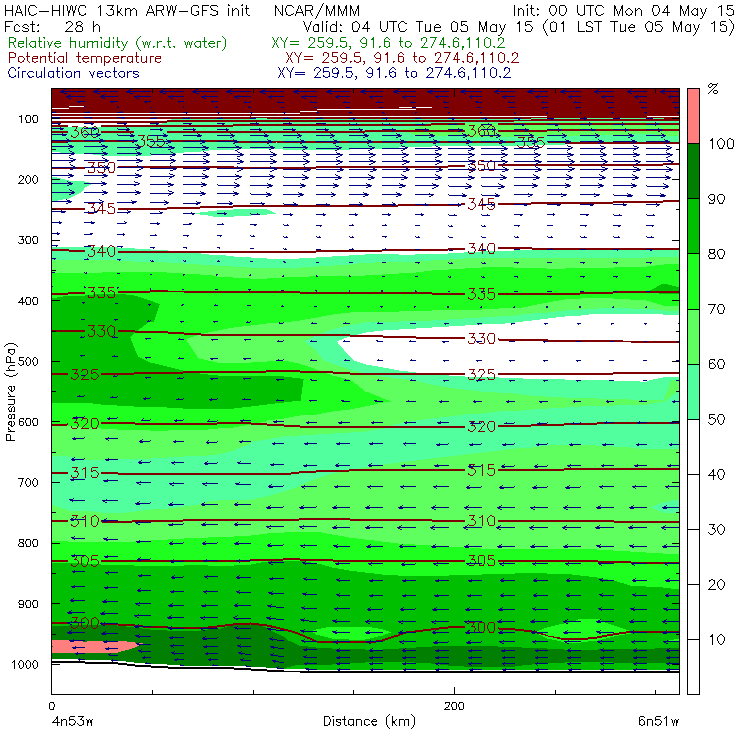Click the colorbar '50' percent label

716,420
